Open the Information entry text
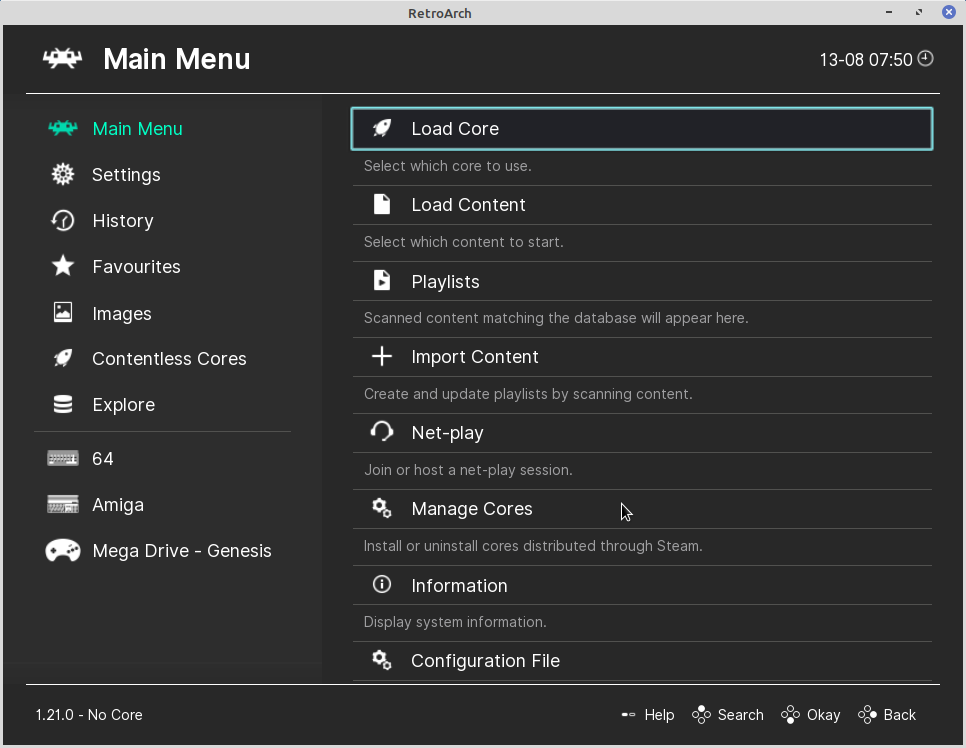The height and width of the screenshot is (748, 966). click(x=460, y=585)
